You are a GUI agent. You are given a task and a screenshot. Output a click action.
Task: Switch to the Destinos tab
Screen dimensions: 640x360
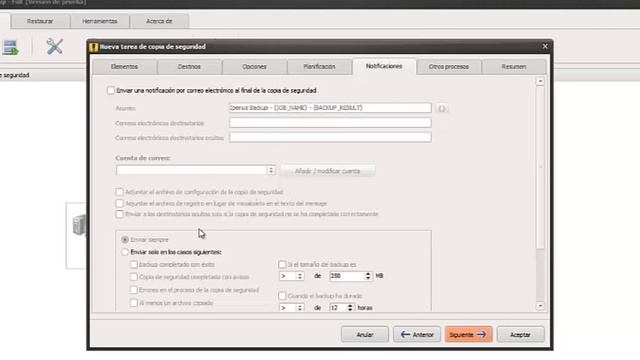tap(189, 67)
